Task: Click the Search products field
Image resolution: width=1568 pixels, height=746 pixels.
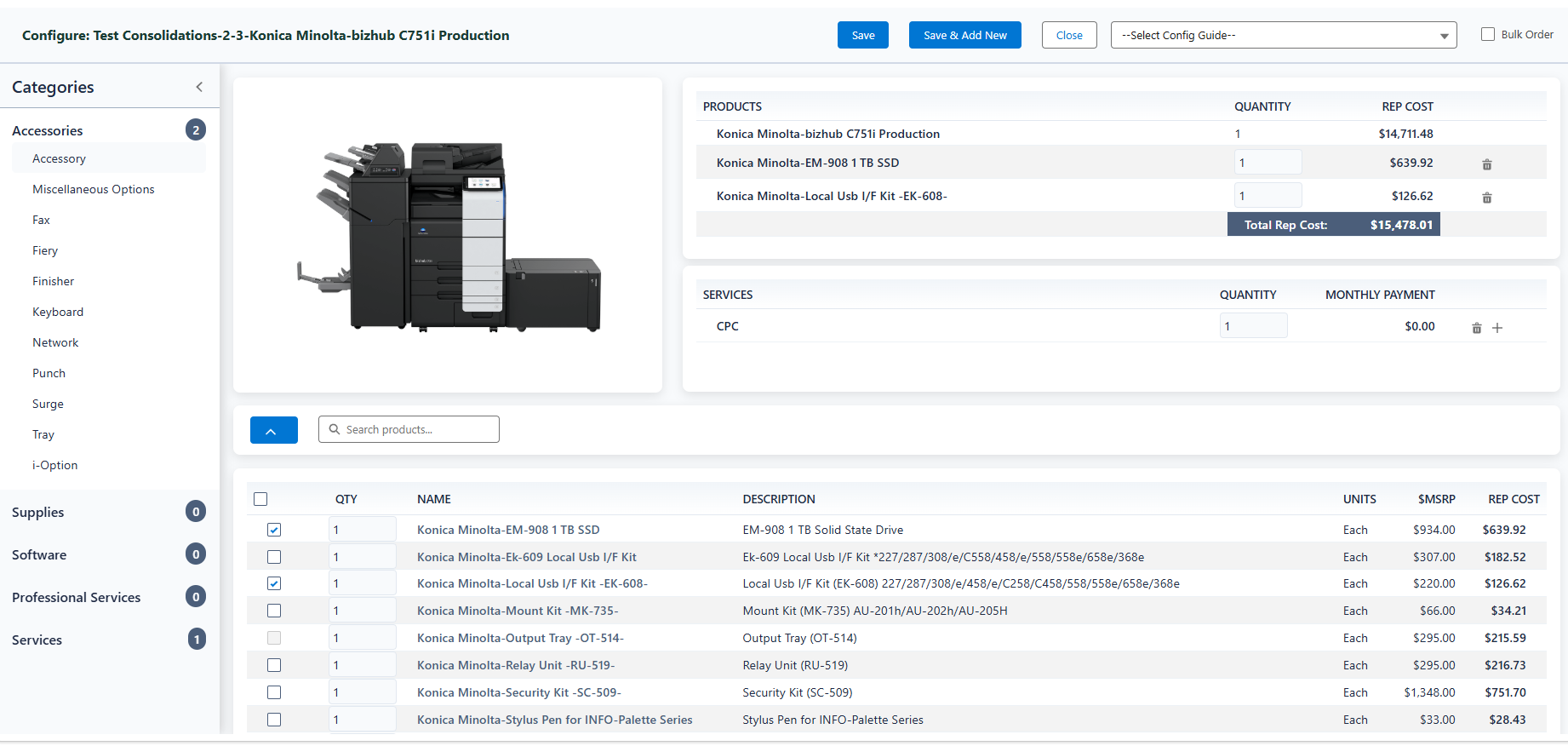Action: point(409,429)
